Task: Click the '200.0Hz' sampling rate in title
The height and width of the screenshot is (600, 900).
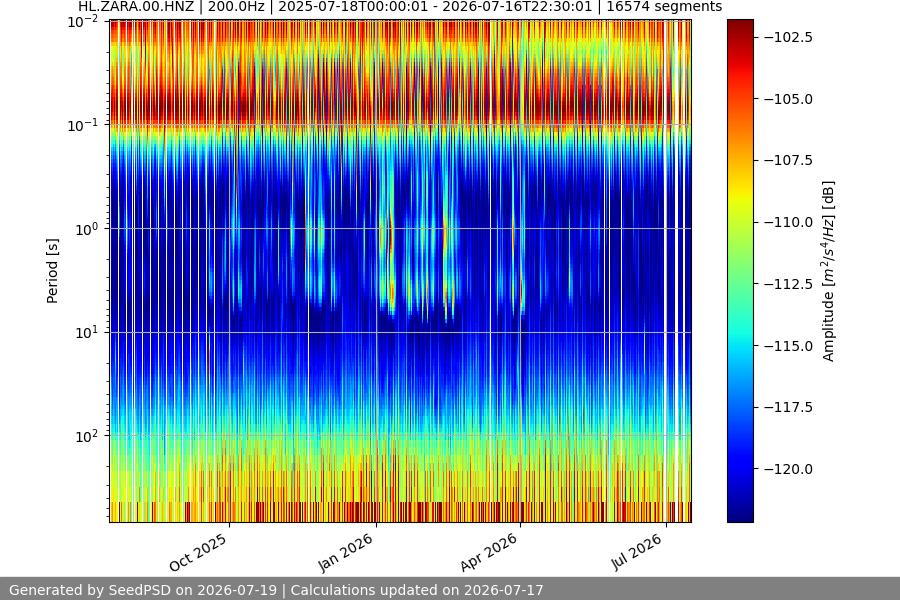Action: 236,7
